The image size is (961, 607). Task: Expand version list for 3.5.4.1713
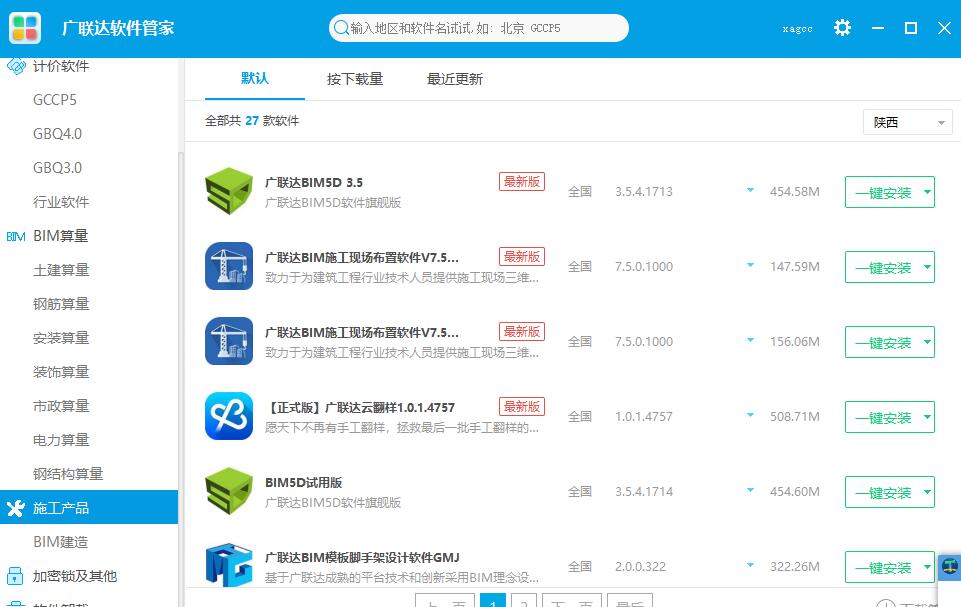click(x=750, y=190)
